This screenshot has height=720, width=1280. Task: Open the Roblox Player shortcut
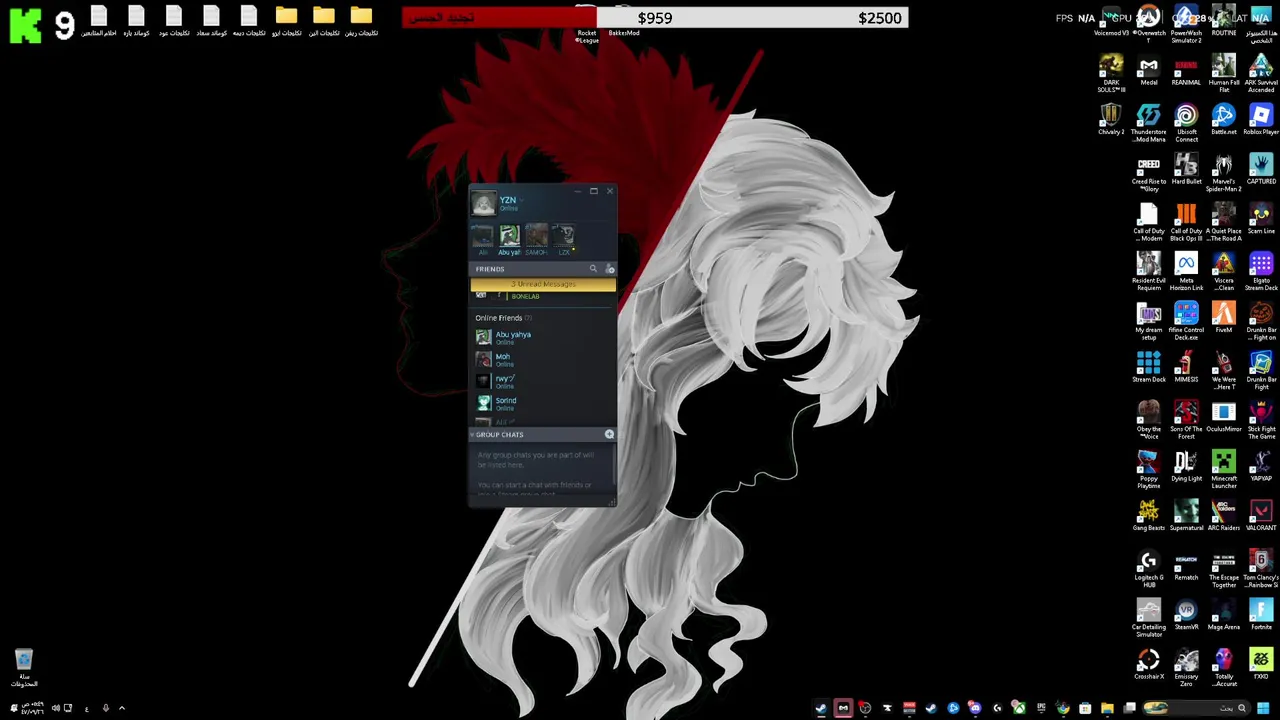(x=1261, y=120)
